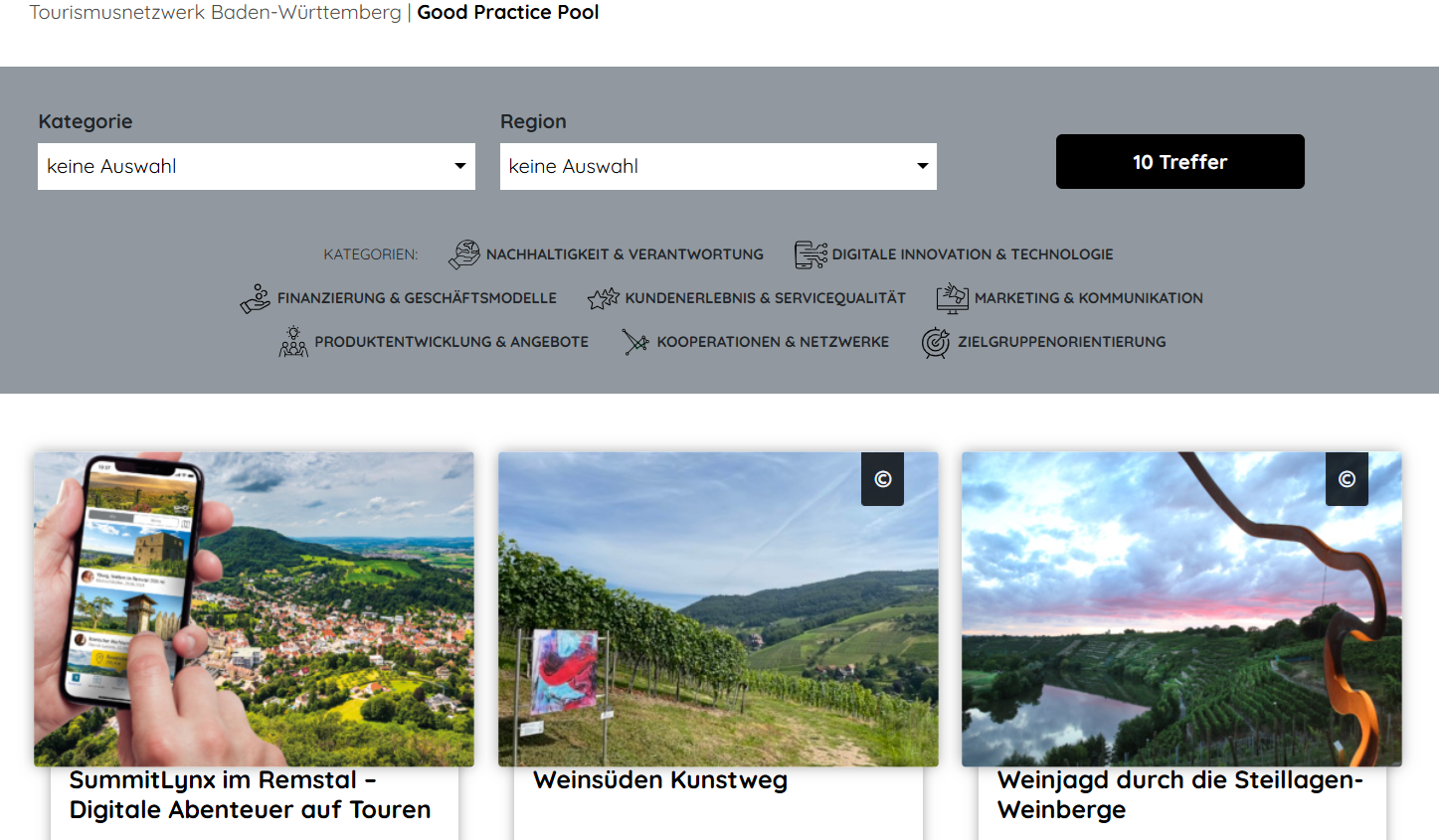Go to Good Practice Pool header link
The height and width of the screenshot is (840, 1439).
(x=507, y=13)
